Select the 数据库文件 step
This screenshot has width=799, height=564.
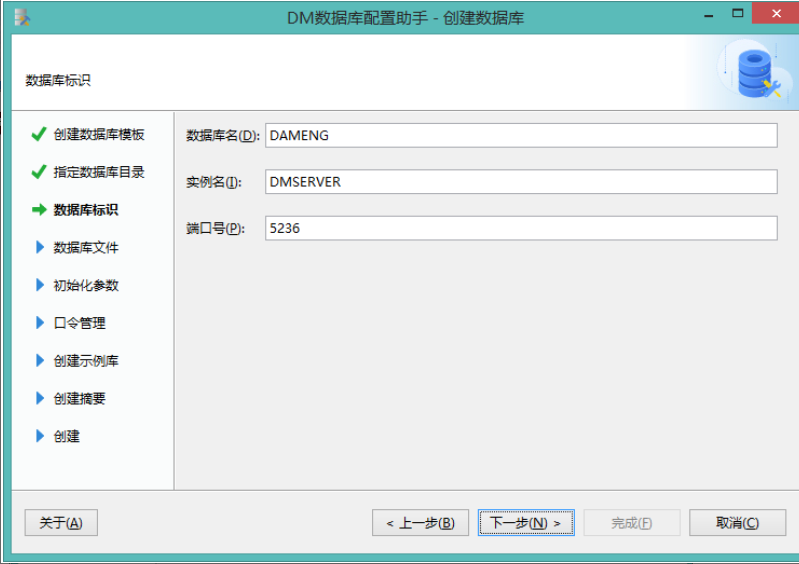point(86,248)
